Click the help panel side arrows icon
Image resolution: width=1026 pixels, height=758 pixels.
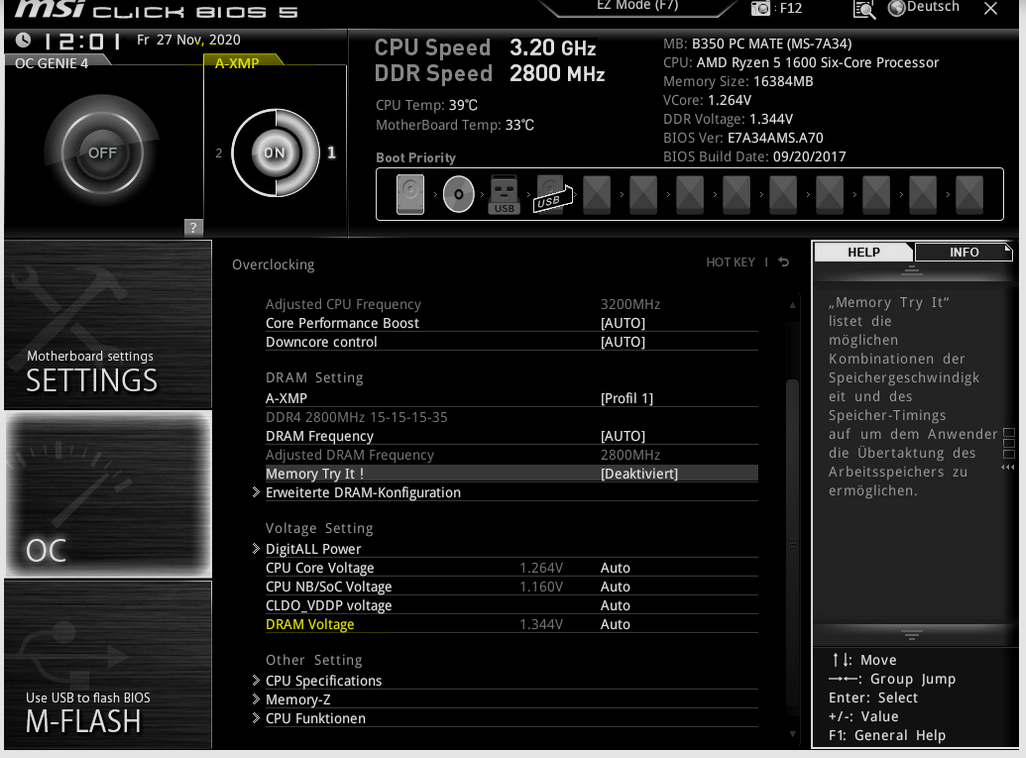click(1008, 467)
